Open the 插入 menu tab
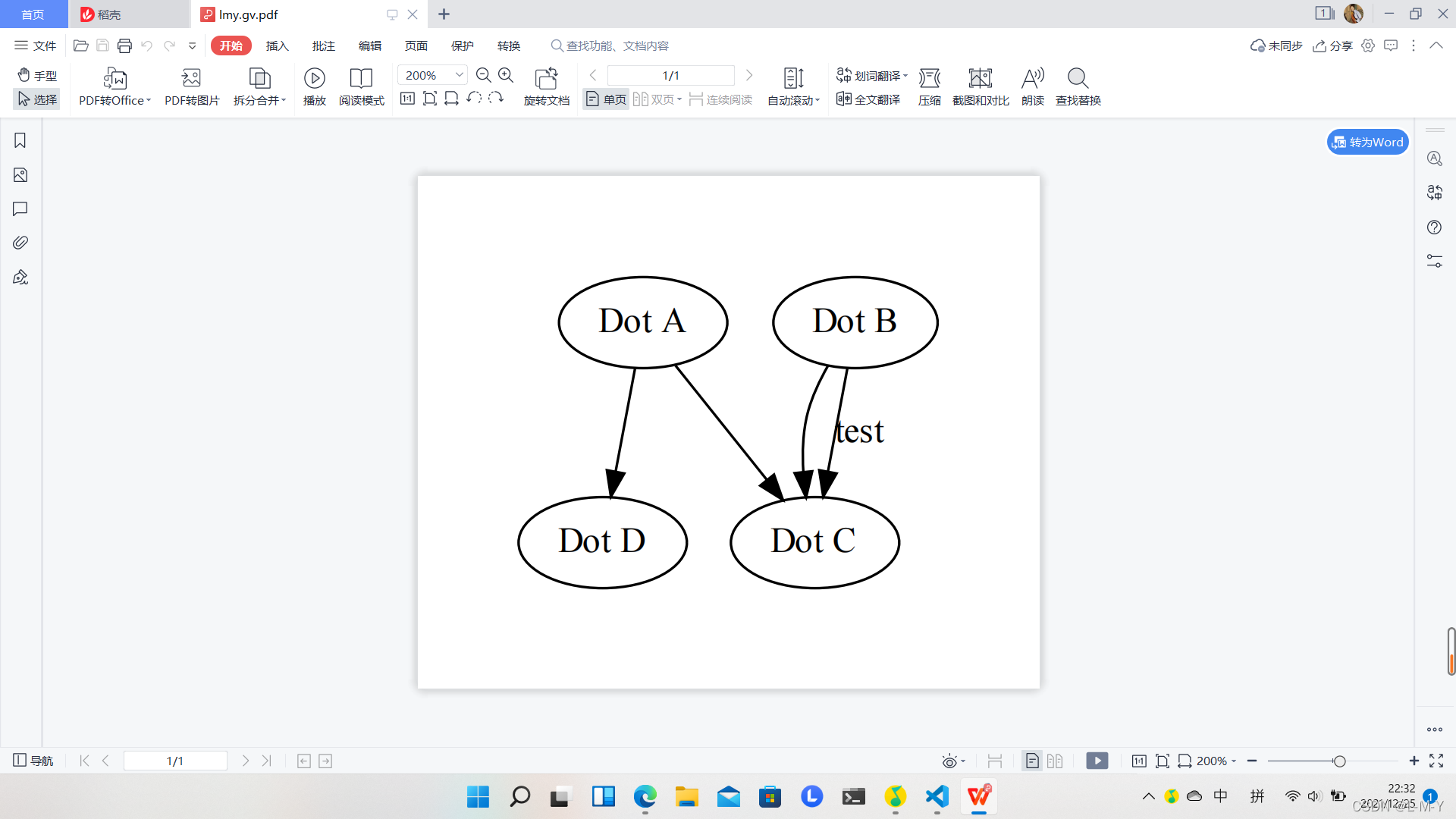 click(277, 45)
